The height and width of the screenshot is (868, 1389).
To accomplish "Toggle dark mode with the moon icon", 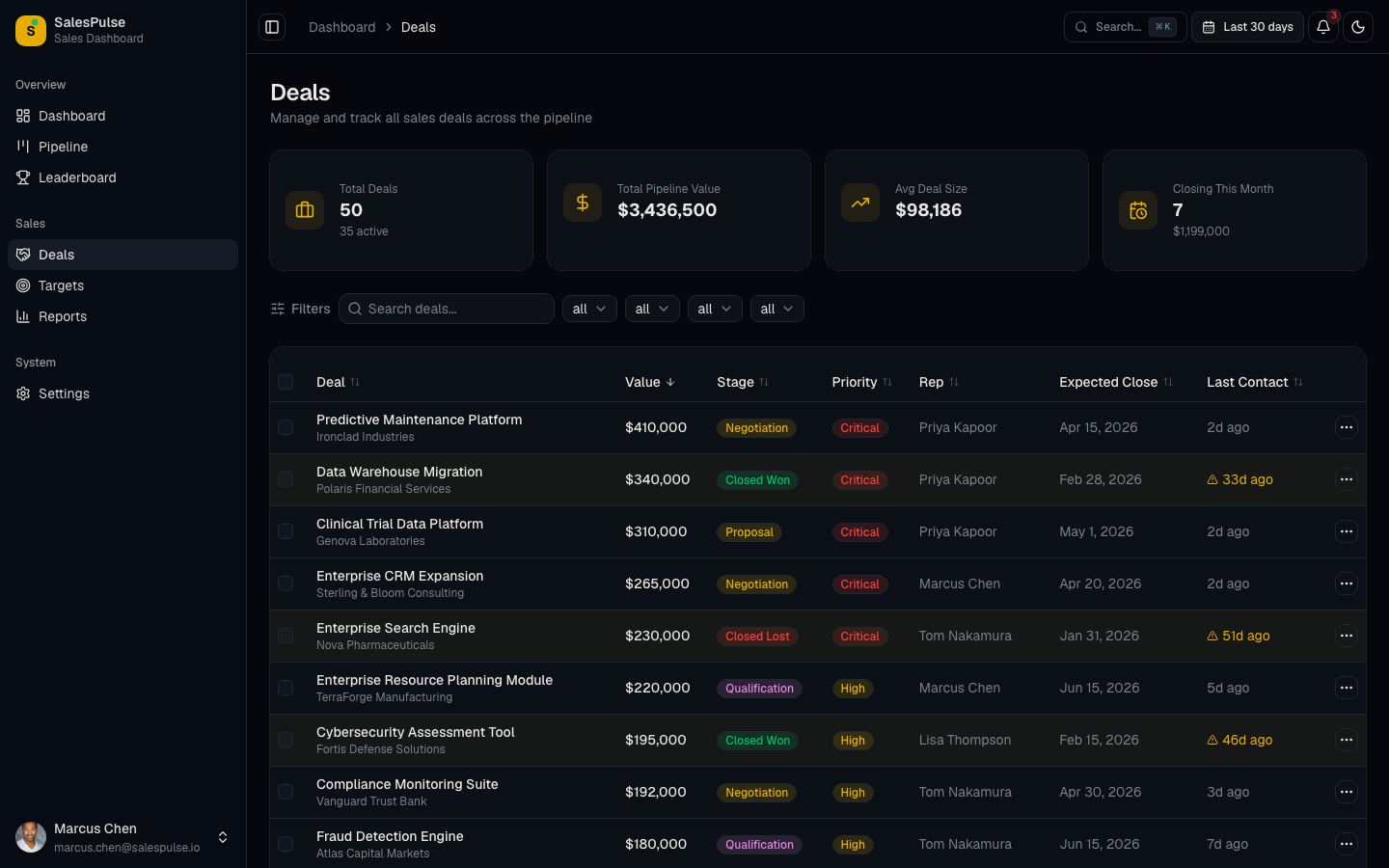I will [x=1358, y=27].
